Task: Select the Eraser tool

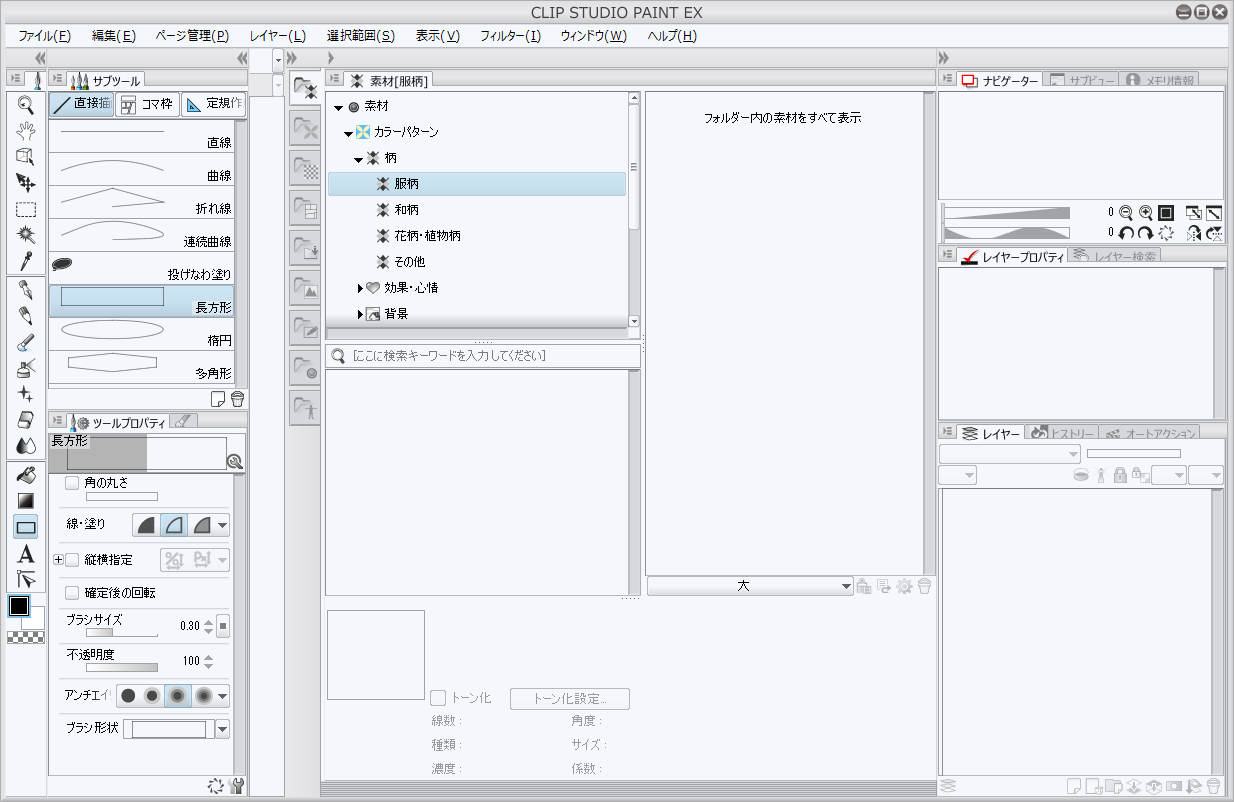Action: [26, 420]
